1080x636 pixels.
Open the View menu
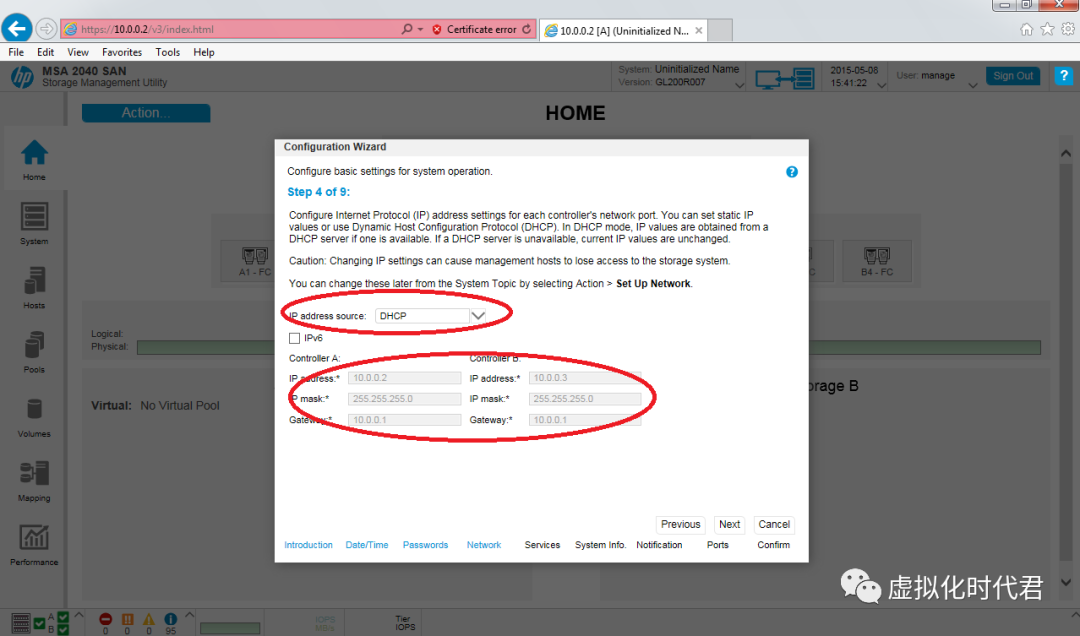(x=78, y=52)
